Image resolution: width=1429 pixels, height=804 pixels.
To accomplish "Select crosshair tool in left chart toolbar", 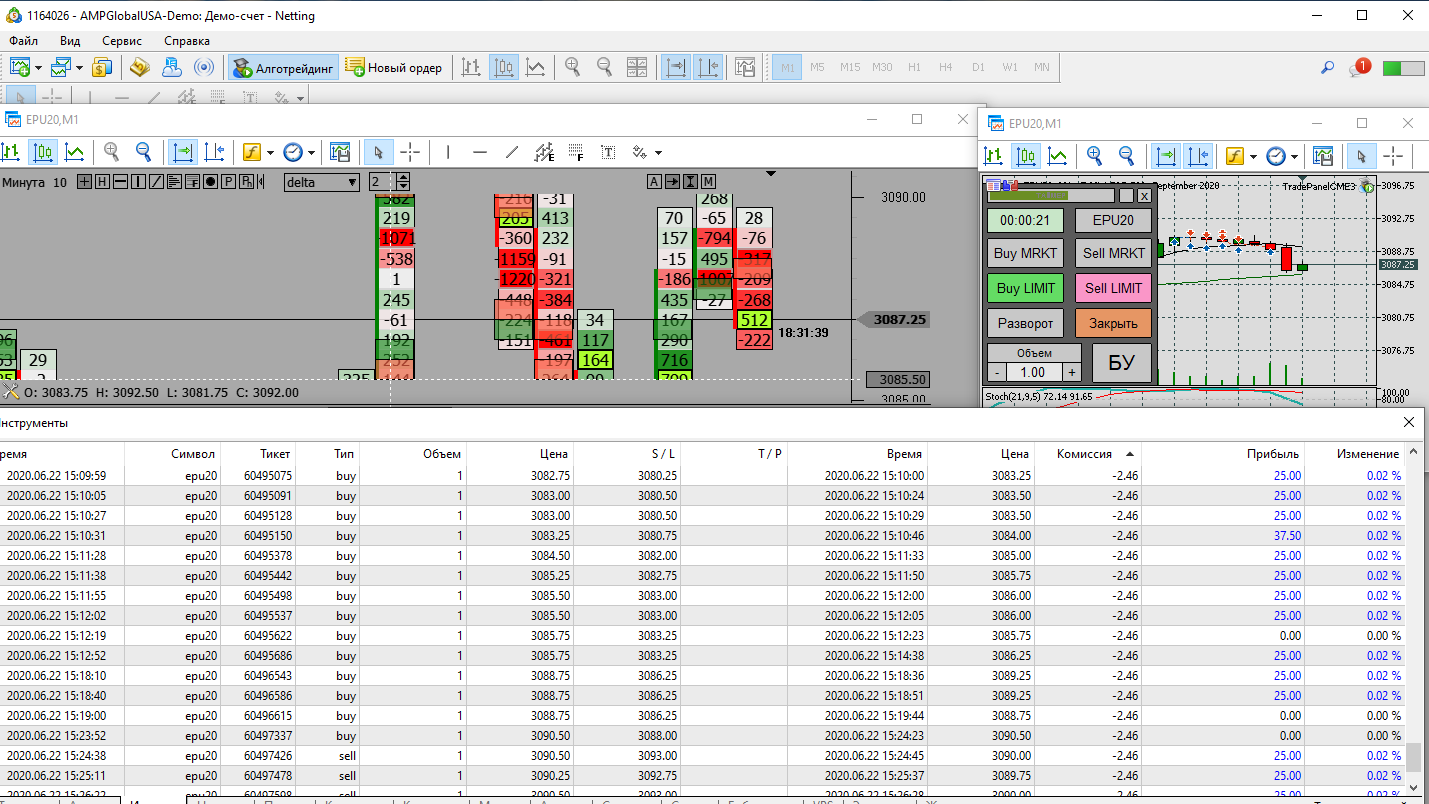I will click(410, 153).
